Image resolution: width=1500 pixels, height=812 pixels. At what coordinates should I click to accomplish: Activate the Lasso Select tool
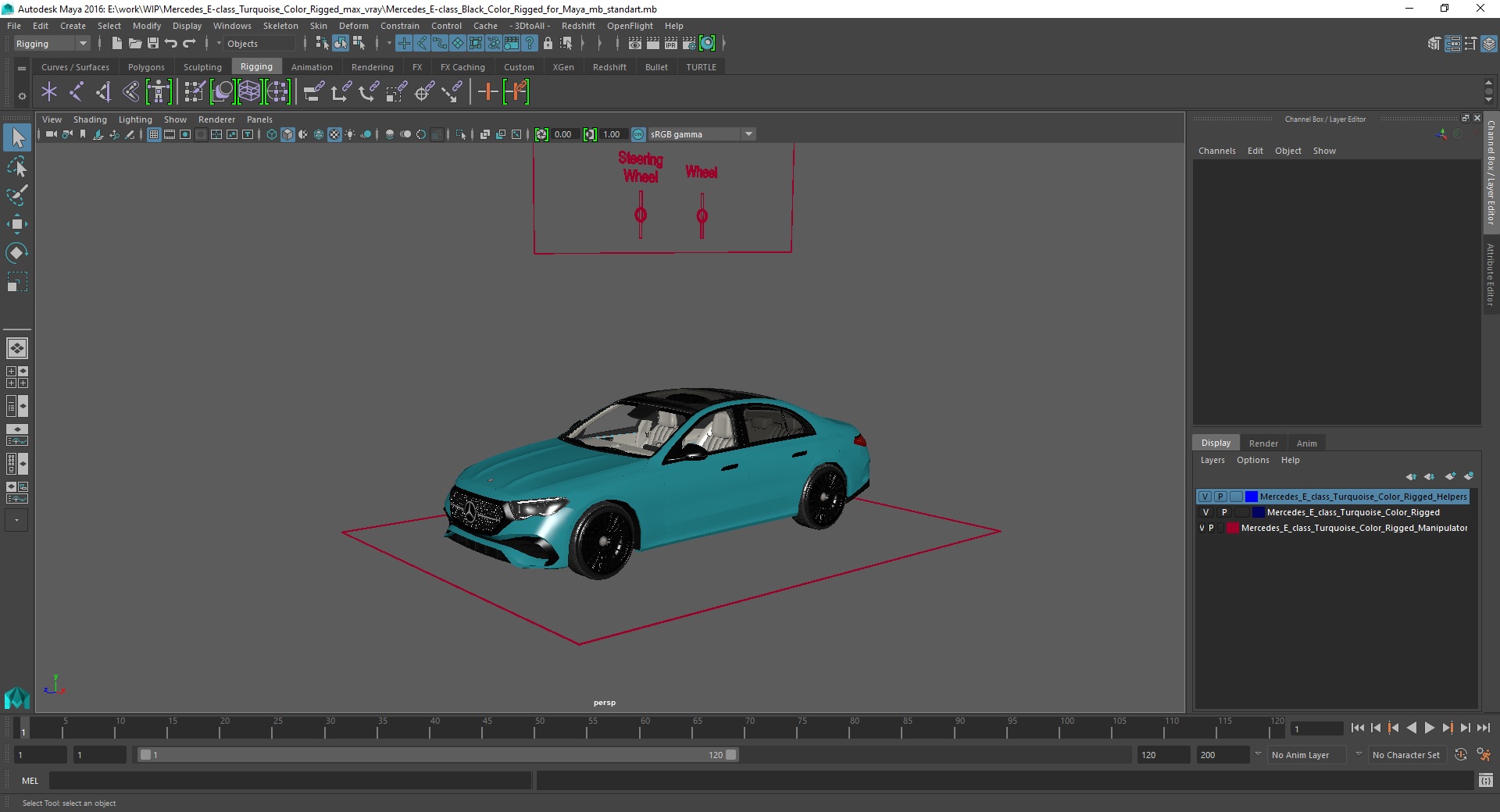17,166
